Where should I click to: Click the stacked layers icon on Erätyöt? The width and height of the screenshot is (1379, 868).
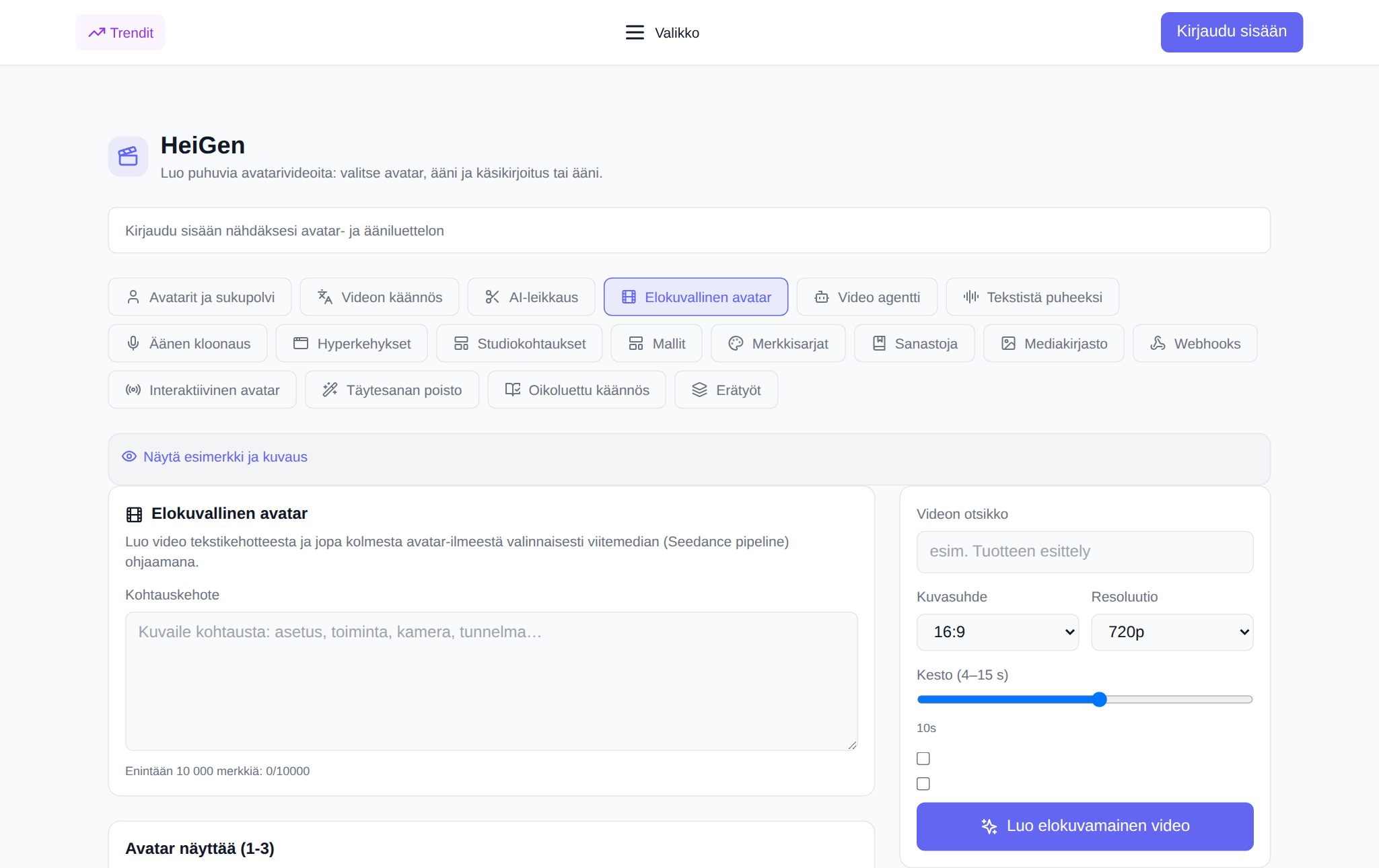tap(700, 390)
